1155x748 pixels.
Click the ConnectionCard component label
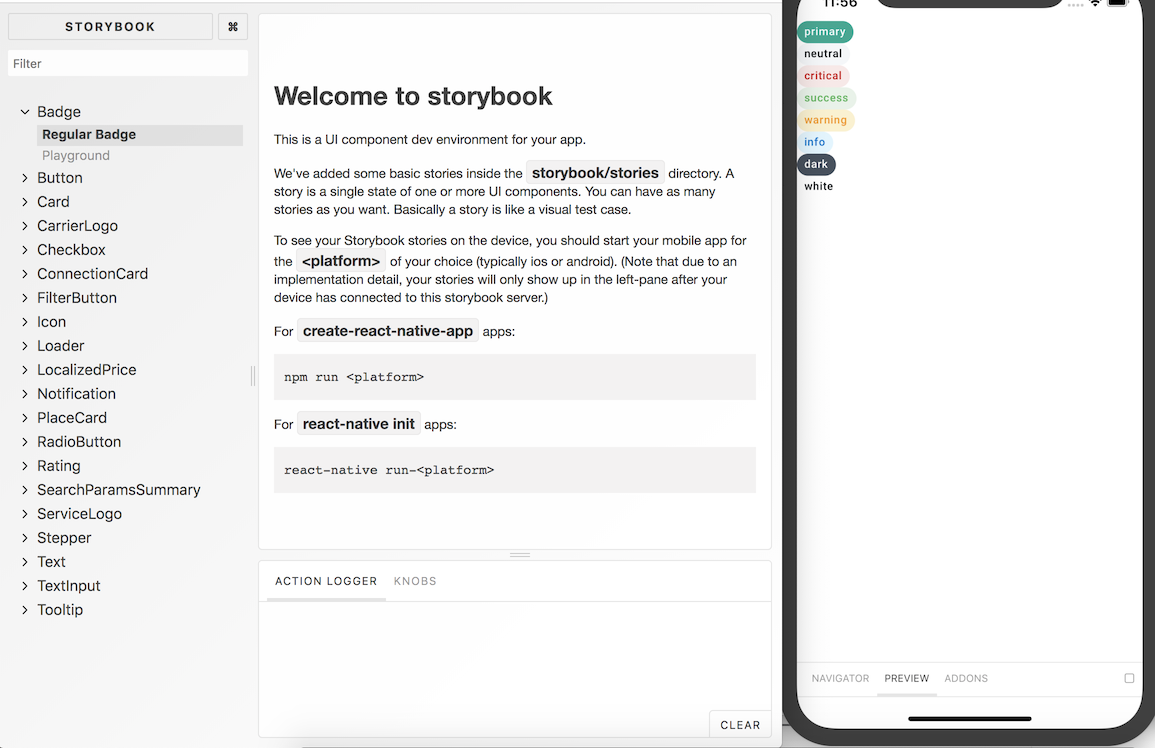pos(93,274)
